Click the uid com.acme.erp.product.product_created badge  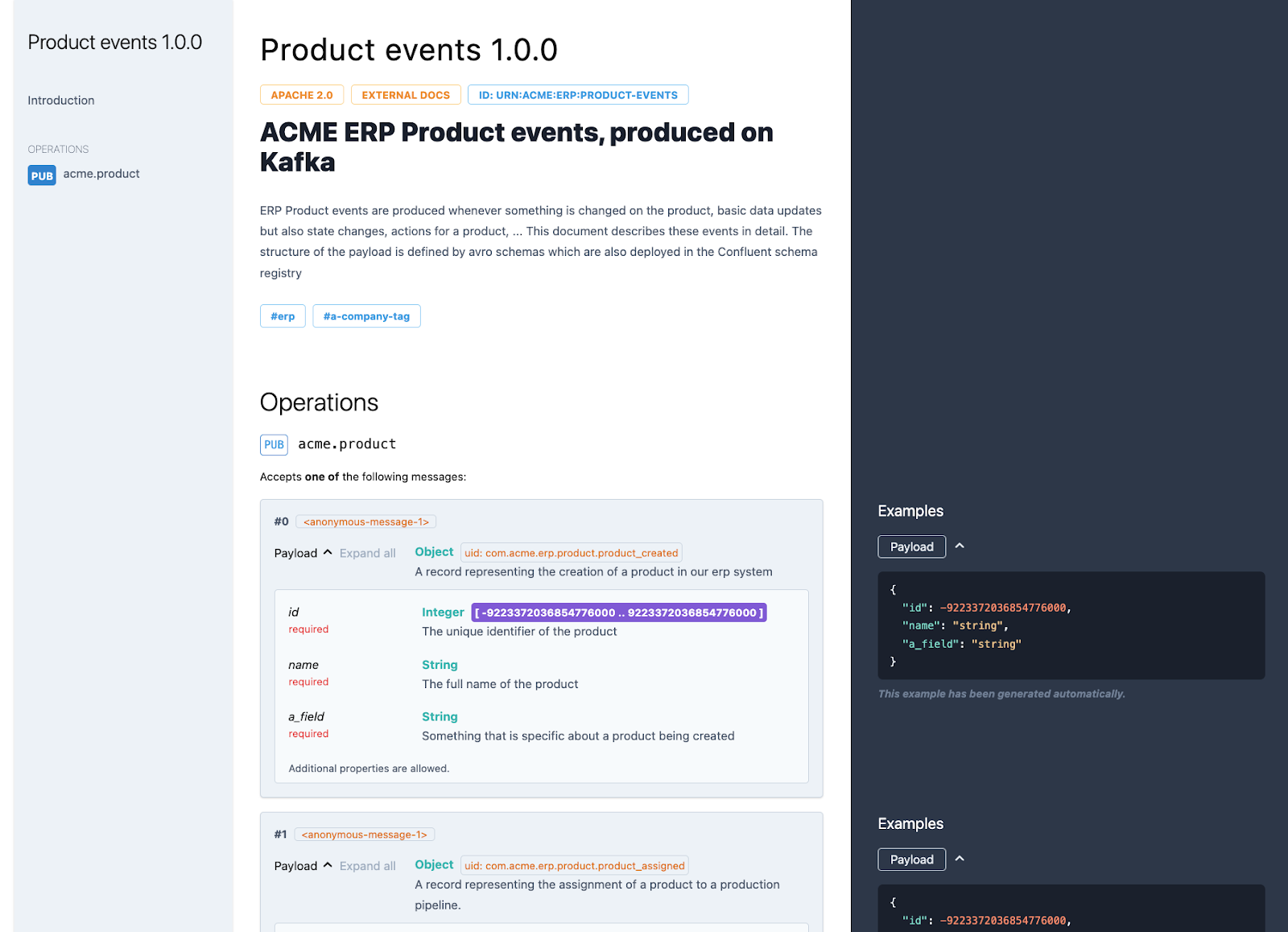pyautogui.click(x=572, y=553)
